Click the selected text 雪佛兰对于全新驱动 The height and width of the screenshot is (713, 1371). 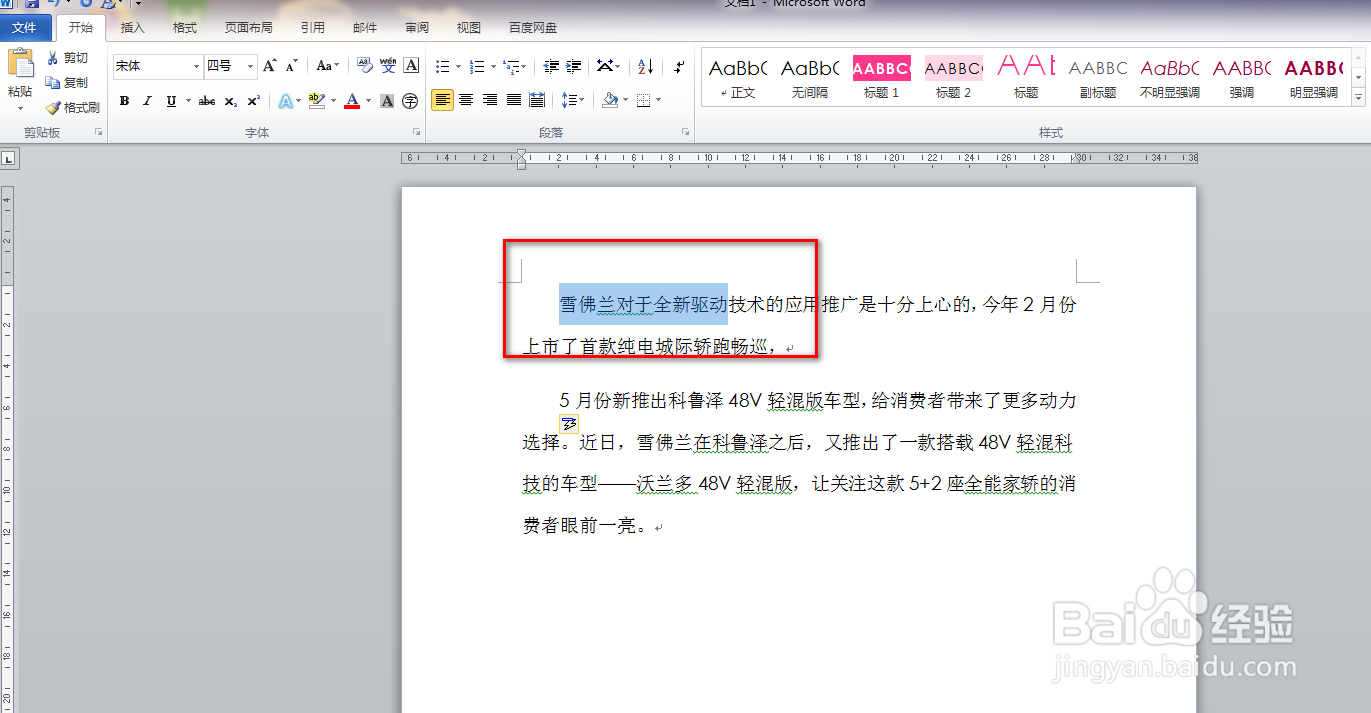pos(643,304)
